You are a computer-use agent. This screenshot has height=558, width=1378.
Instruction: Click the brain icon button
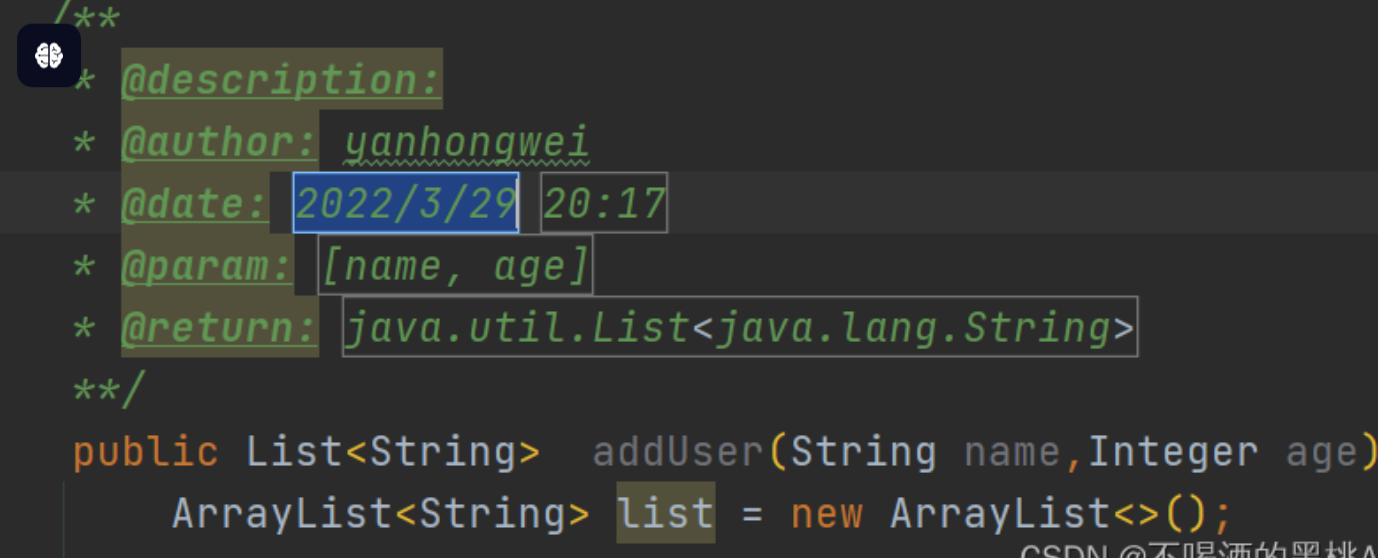(49, 55)
